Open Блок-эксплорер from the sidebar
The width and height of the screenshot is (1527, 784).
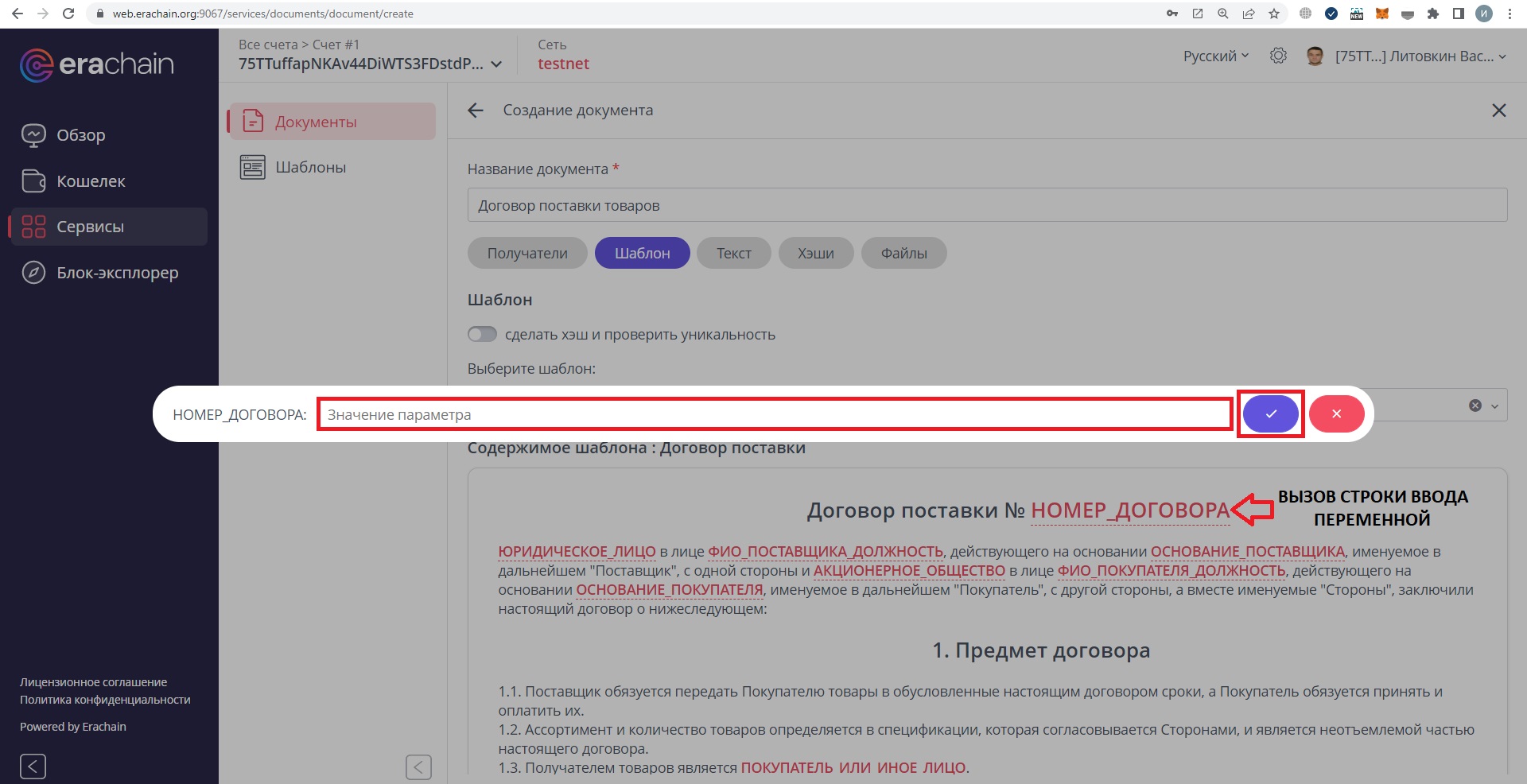116,272
